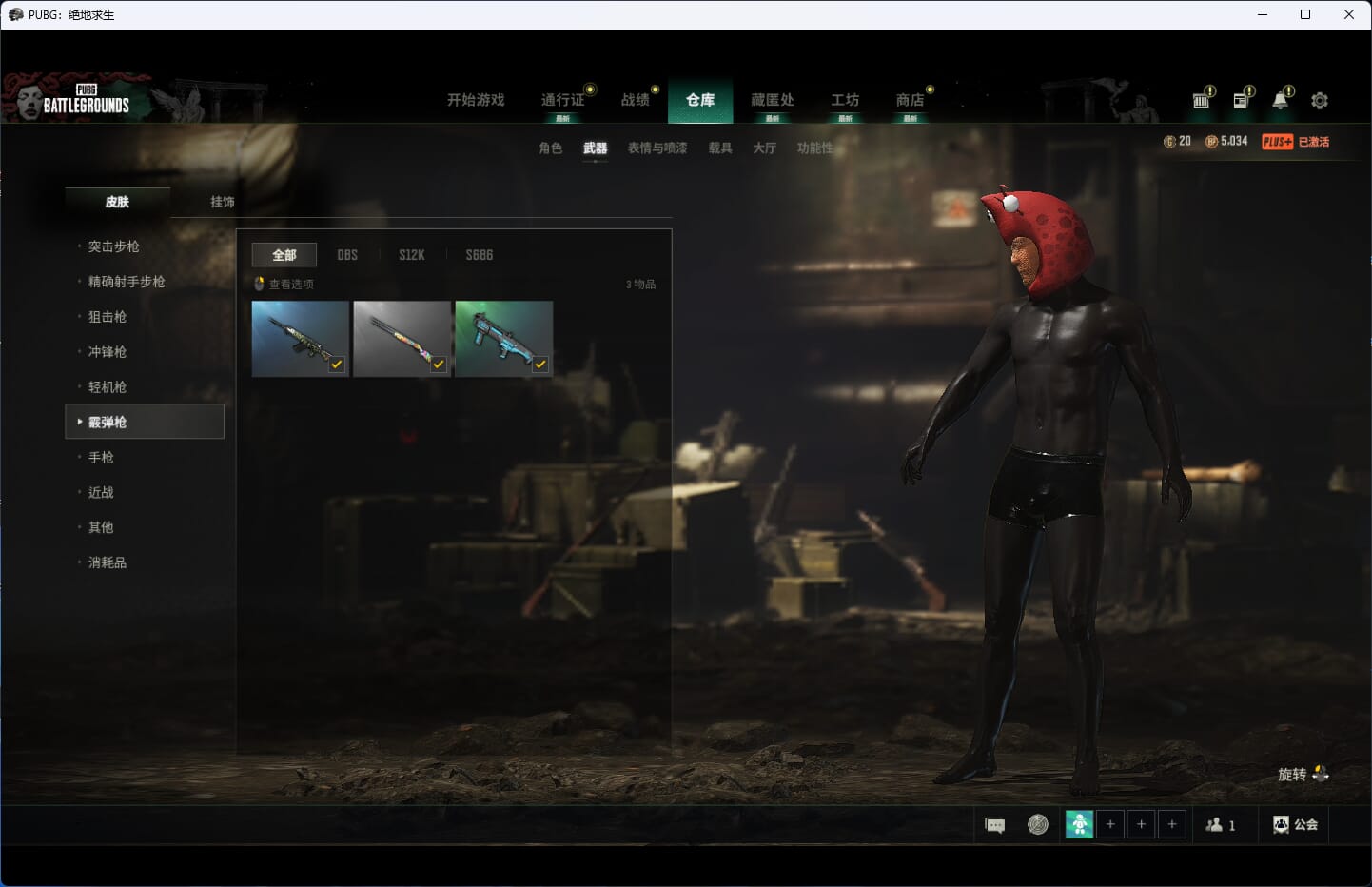The height and width of the screenshot is (887, 1372).
Task: Open the 战绩 career tab
Action: click(x=635, y=100)
